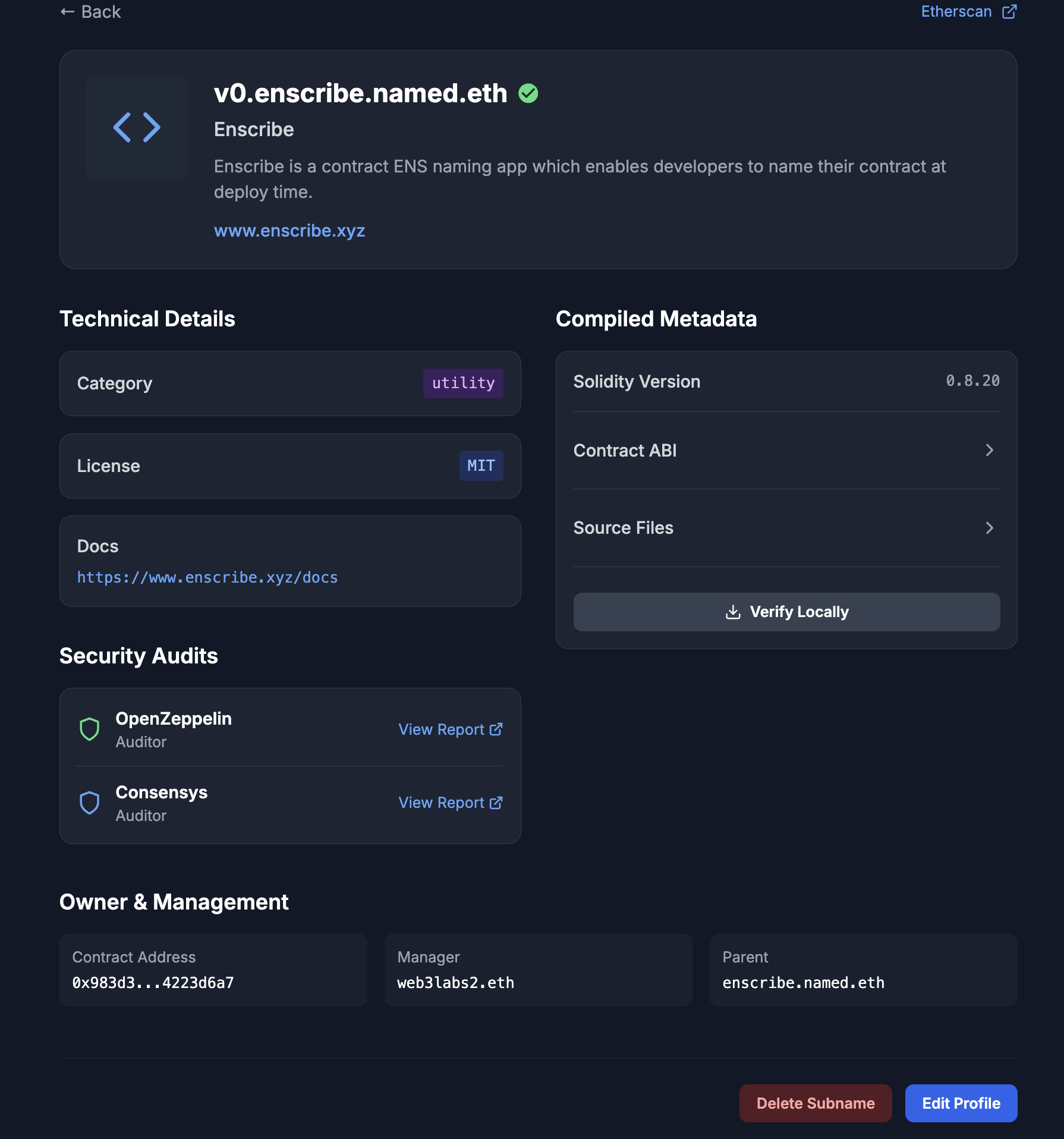Click the Consensys blue shield icon
Screen dimensions: 1064x1139
click(x=90, y=803)
